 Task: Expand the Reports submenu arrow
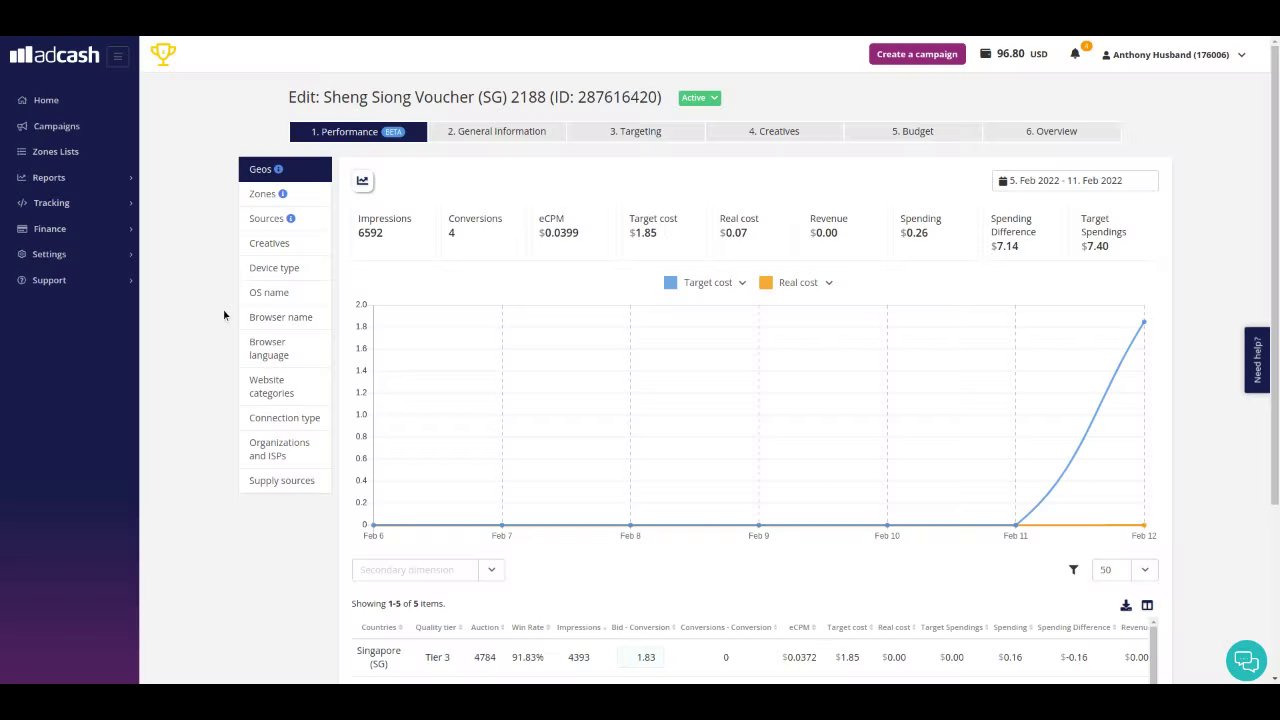point(131,178)
